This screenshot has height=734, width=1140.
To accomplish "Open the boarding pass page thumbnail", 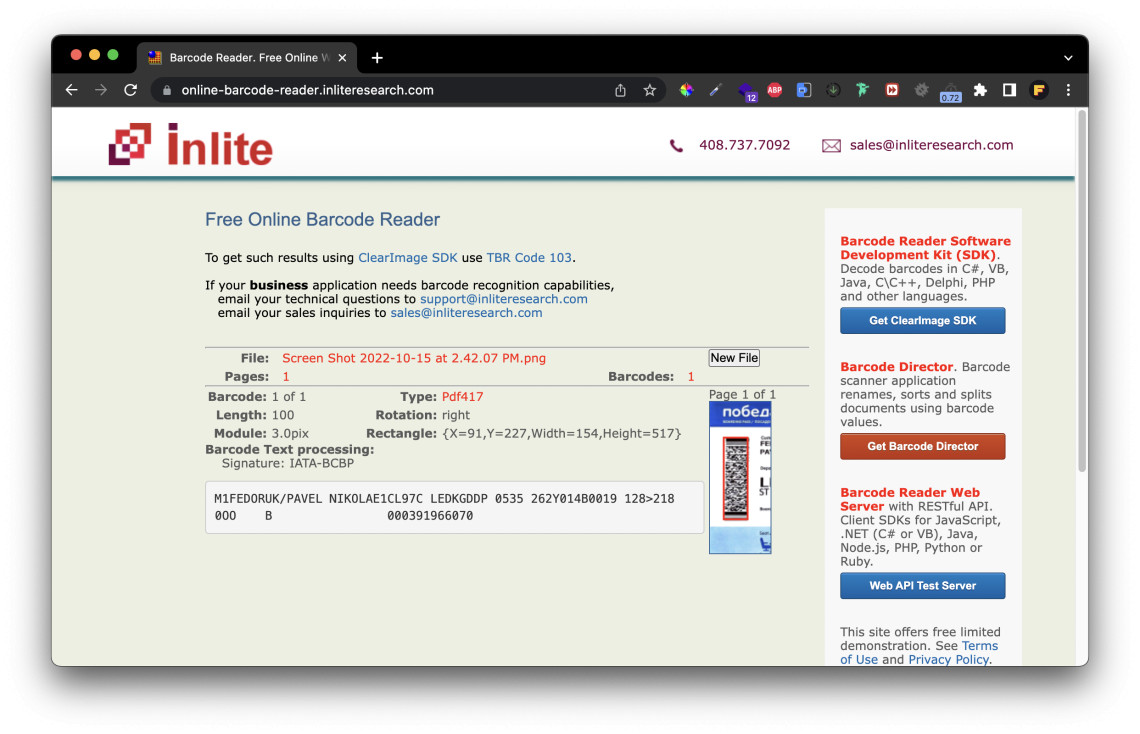I will (740, 478).
